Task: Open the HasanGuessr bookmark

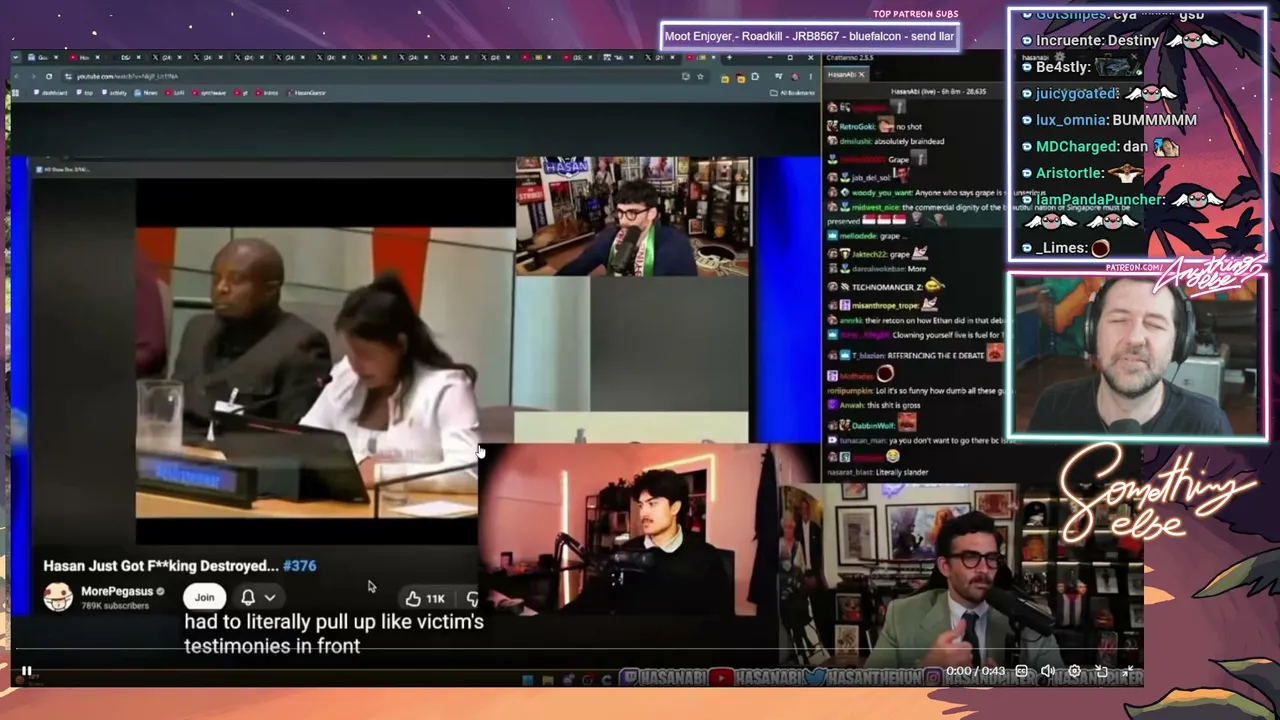Action: [x=307, y=93]
